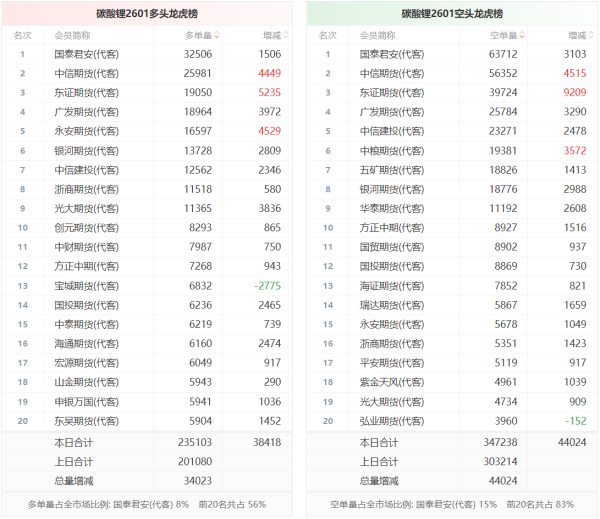Sort short table by 空单量 arrow icon
This screenshot has width=600, height=519.
click(522, 36)
